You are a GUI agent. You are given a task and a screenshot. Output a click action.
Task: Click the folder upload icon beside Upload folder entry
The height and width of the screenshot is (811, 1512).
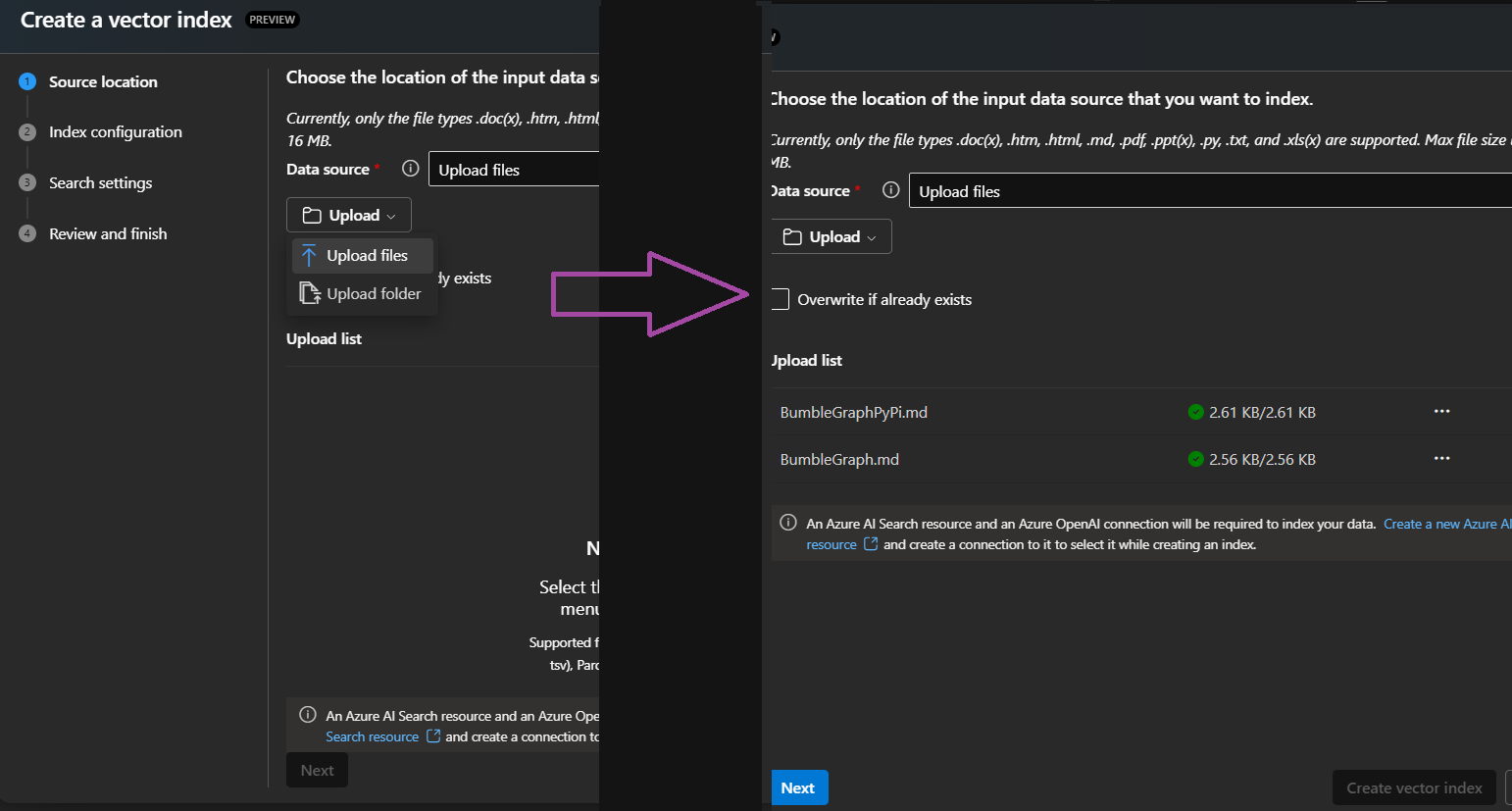[x=308, y=292]
